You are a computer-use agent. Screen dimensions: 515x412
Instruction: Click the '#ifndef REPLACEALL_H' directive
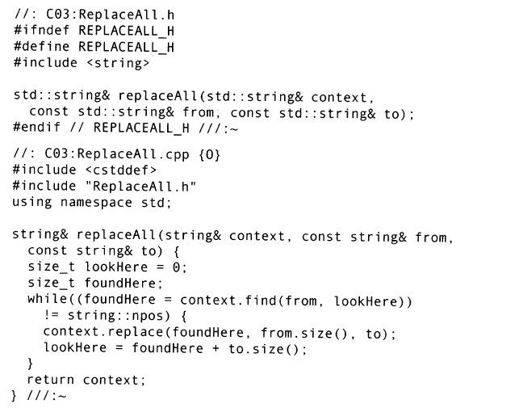(x=94, y=31)
